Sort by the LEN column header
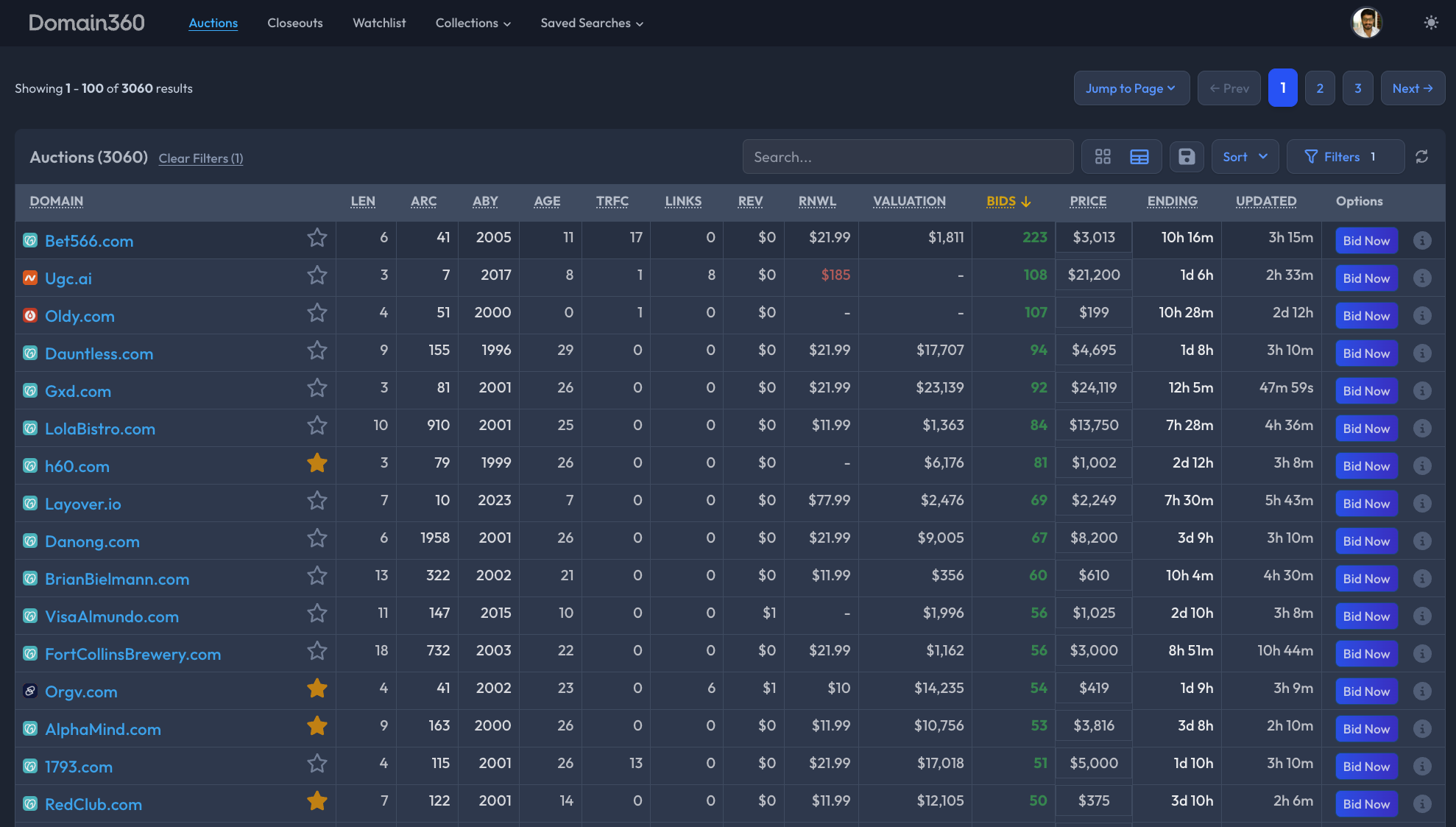 point(363,201)
